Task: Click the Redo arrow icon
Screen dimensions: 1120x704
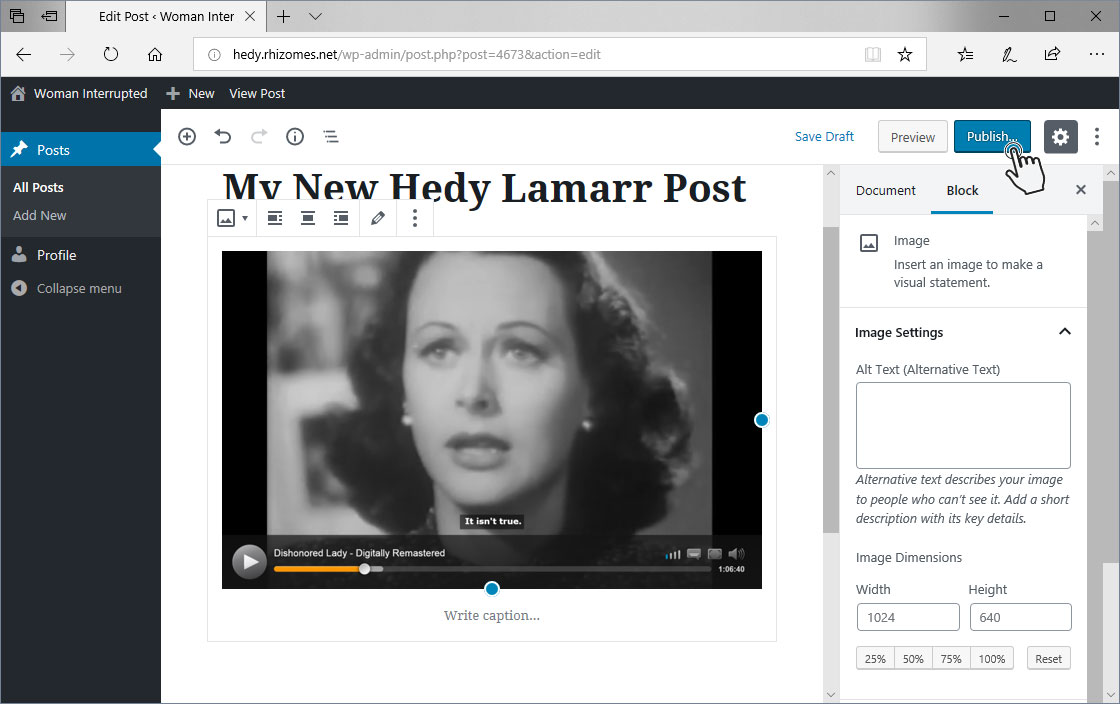Action: [259, 136]
